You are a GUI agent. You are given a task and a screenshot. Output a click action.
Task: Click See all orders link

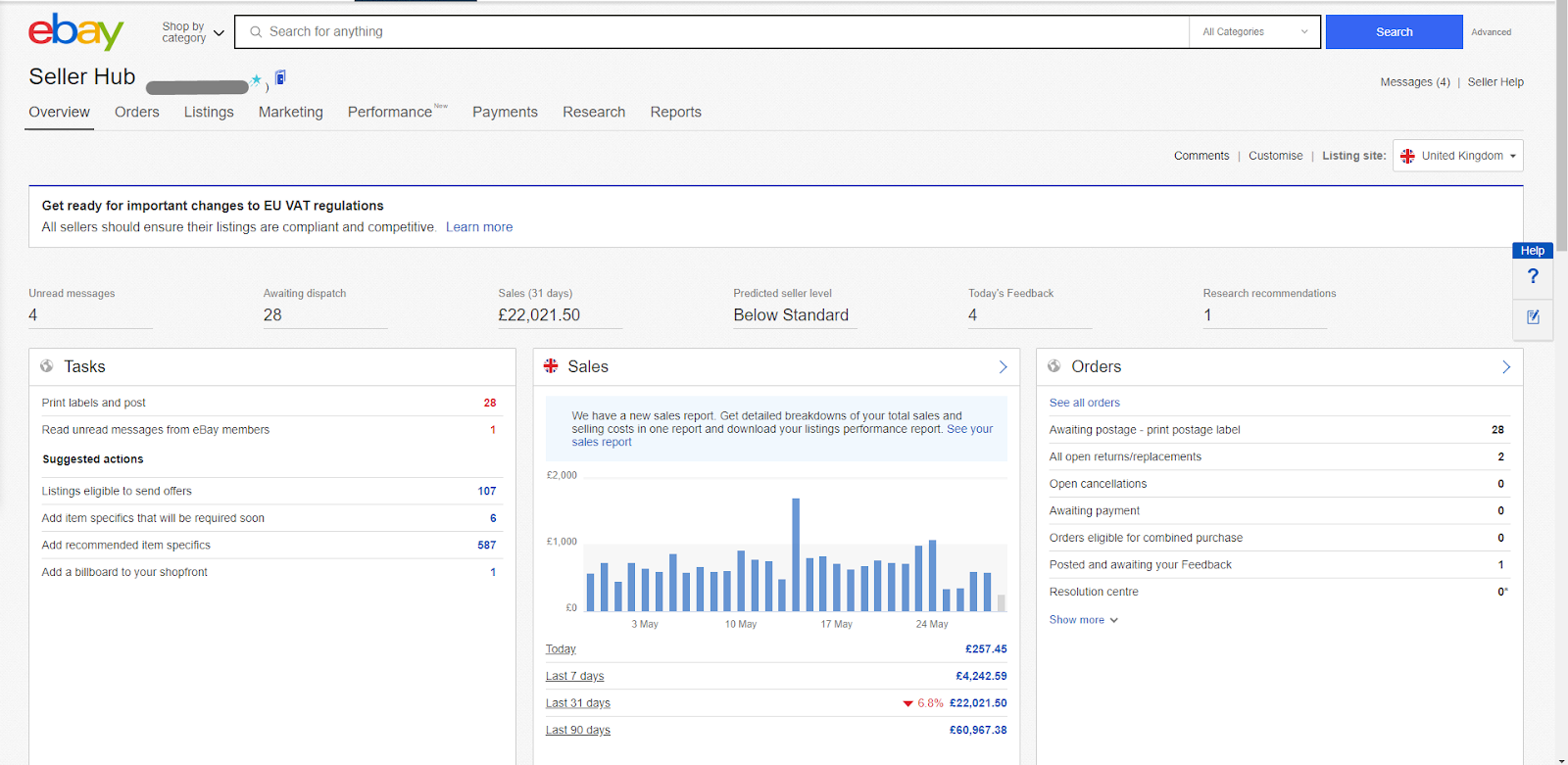point(1084,403)
